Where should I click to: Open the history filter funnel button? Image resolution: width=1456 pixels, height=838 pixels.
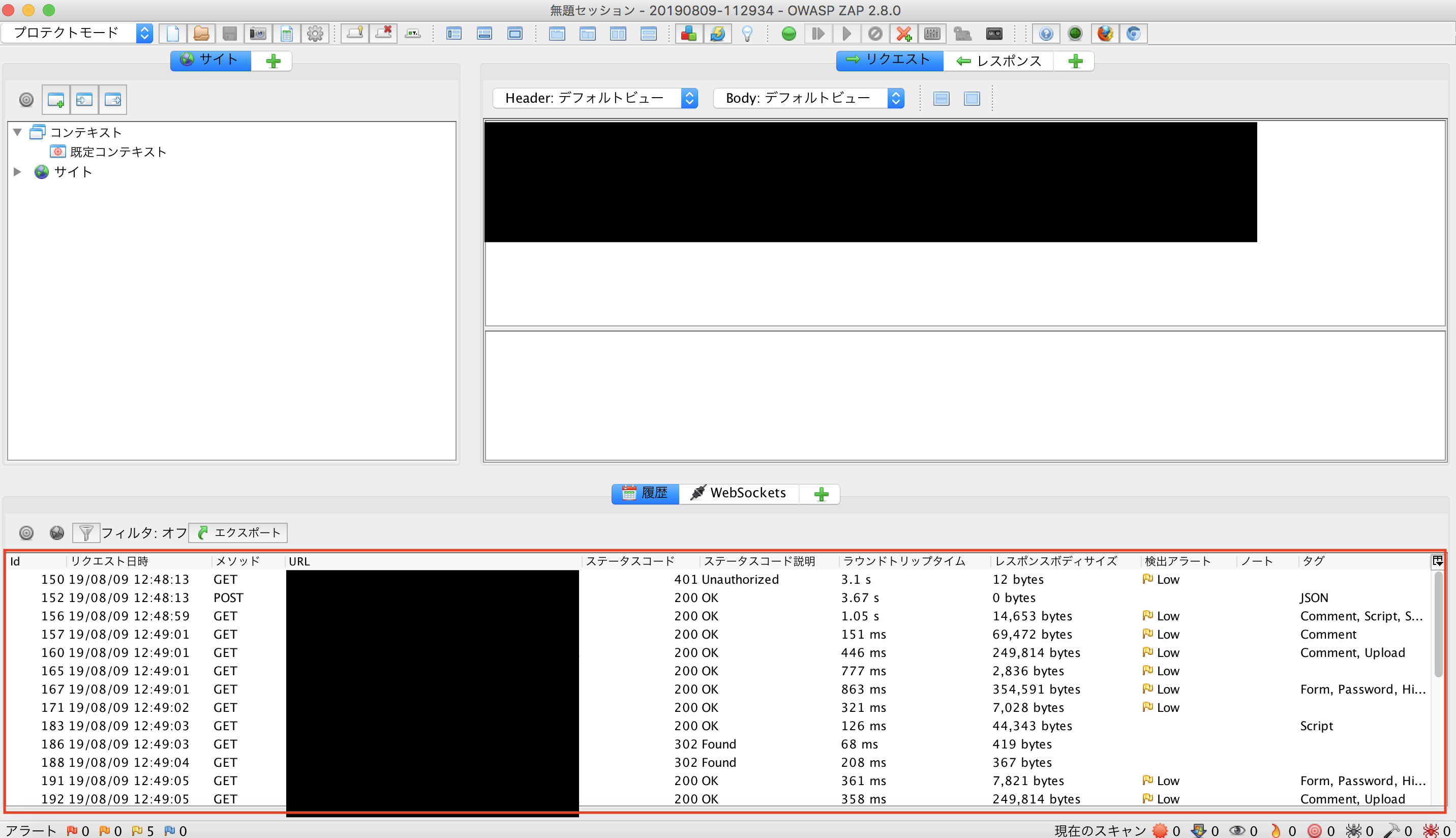86,533
